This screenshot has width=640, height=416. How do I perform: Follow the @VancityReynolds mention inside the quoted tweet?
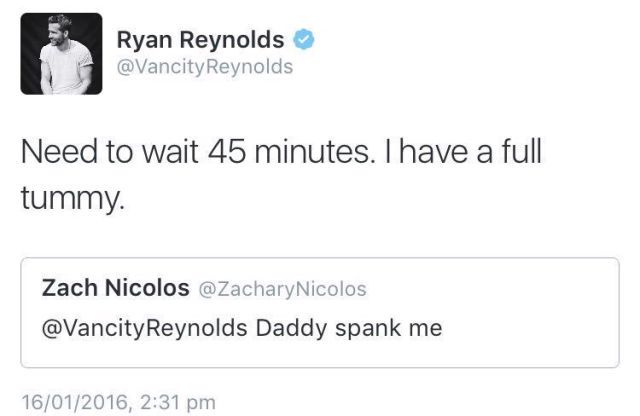coord(144,328)
